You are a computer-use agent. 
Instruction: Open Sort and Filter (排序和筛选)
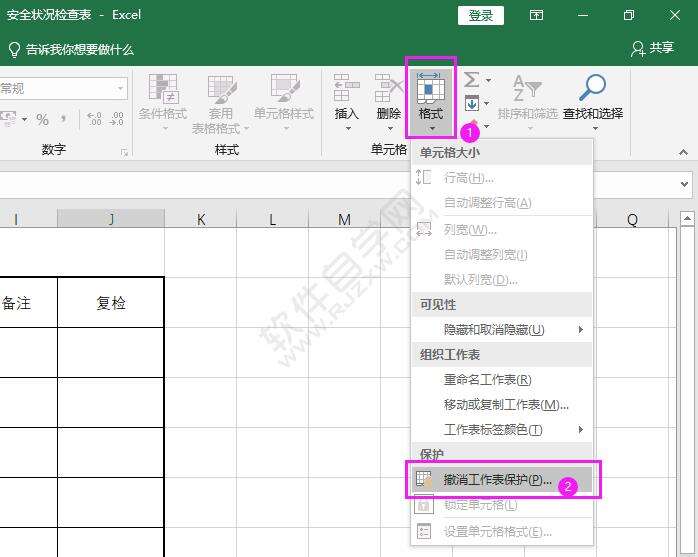[528, 102]
